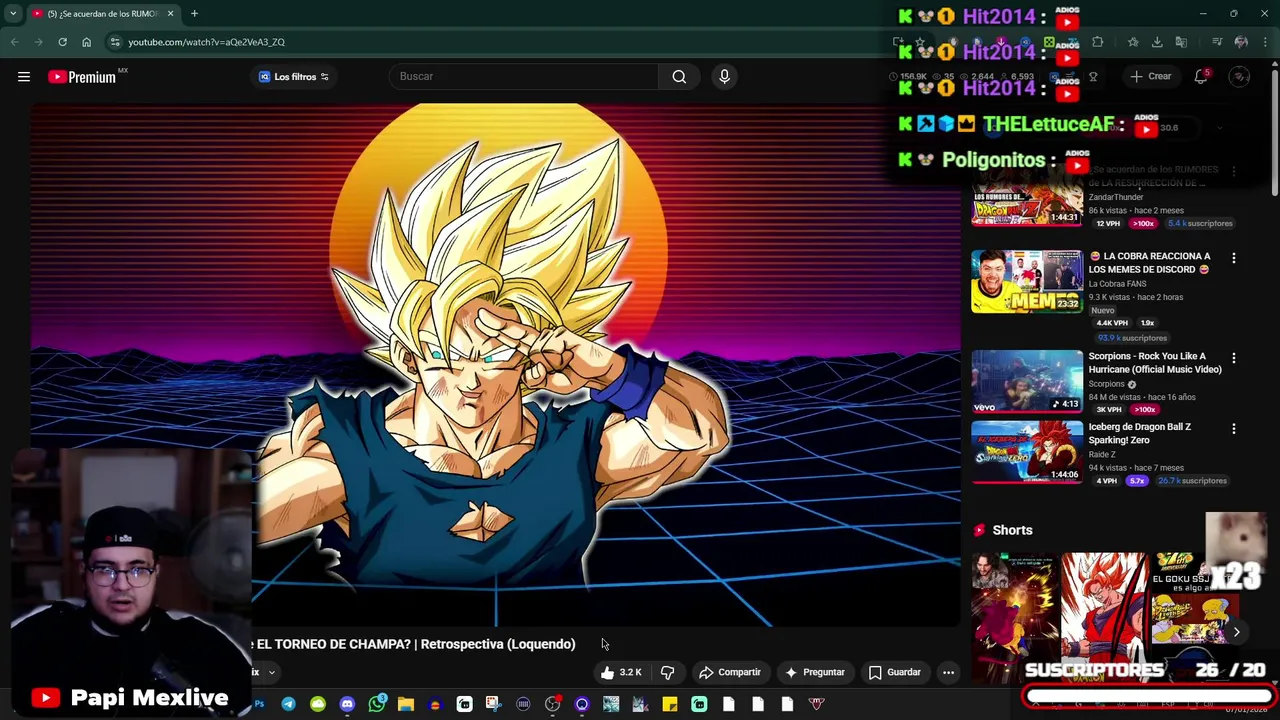Click text '9.3 K vistas · hace 2 horas'
The width and height of the screenshot is (1280, 720).
click(x=1135, y=297)
